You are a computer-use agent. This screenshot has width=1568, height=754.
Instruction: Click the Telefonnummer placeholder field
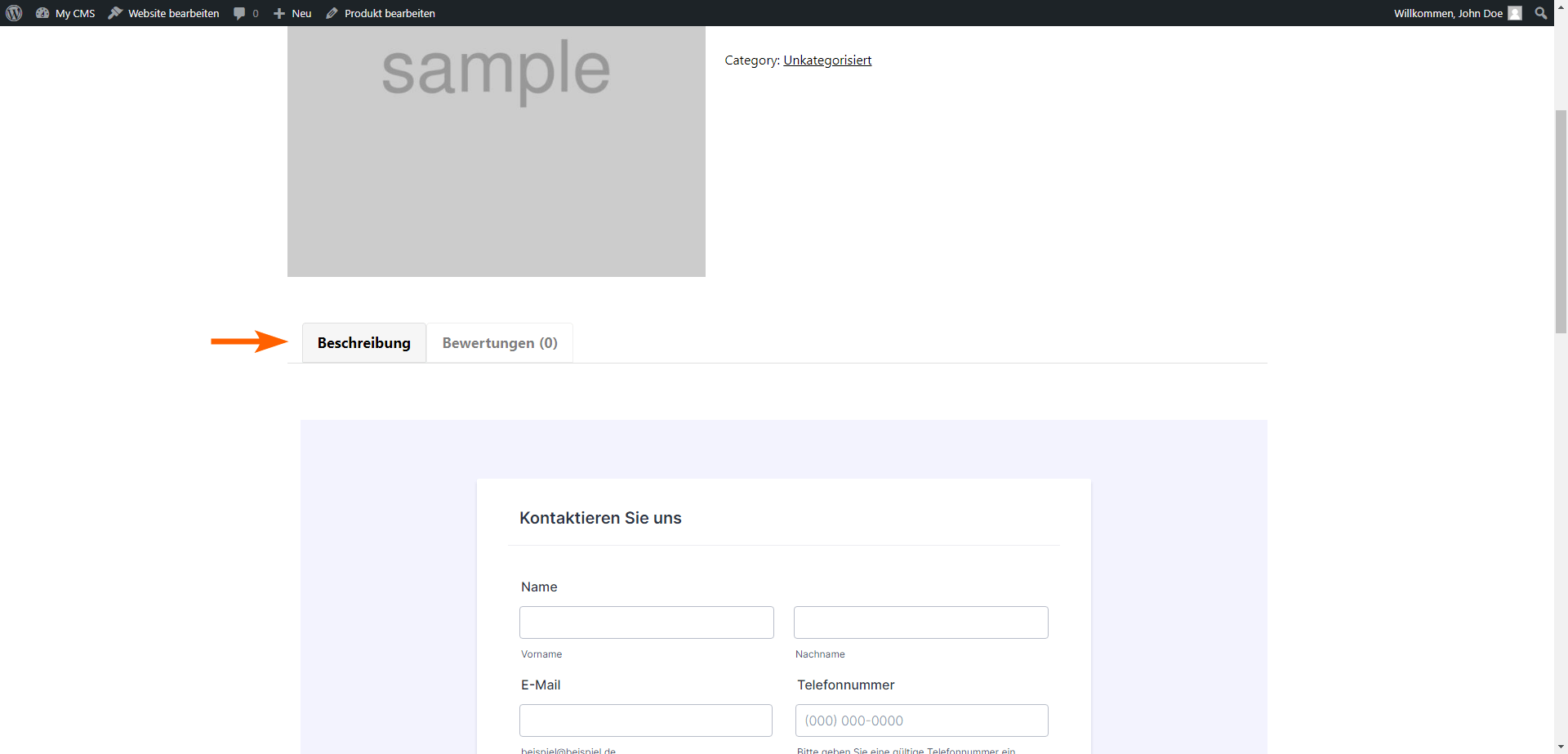click(x=921, y=720)
